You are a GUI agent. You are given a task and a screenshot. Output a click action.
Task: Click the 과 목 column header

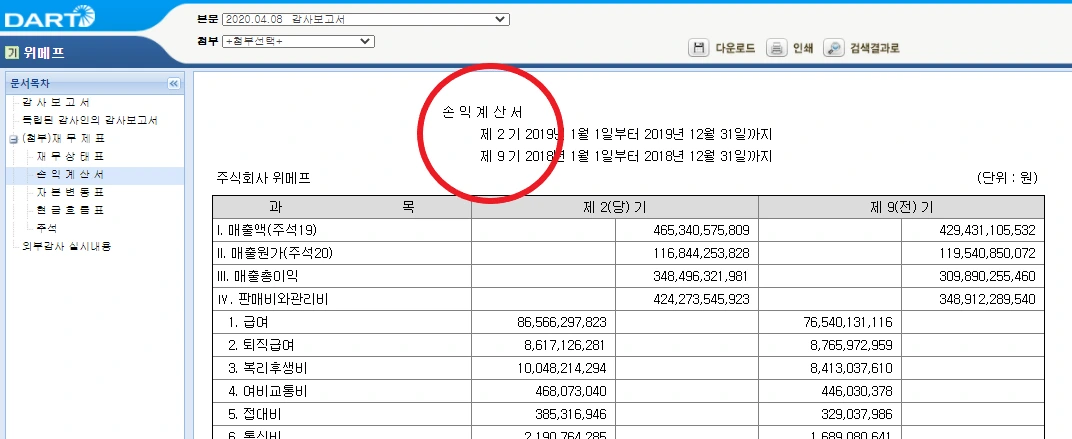(342, 207)
